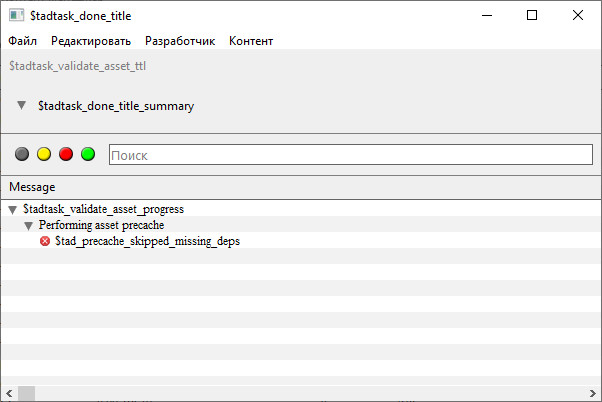
Task: Click the horizontal scrollbar thumb
Action: (26, 394)
